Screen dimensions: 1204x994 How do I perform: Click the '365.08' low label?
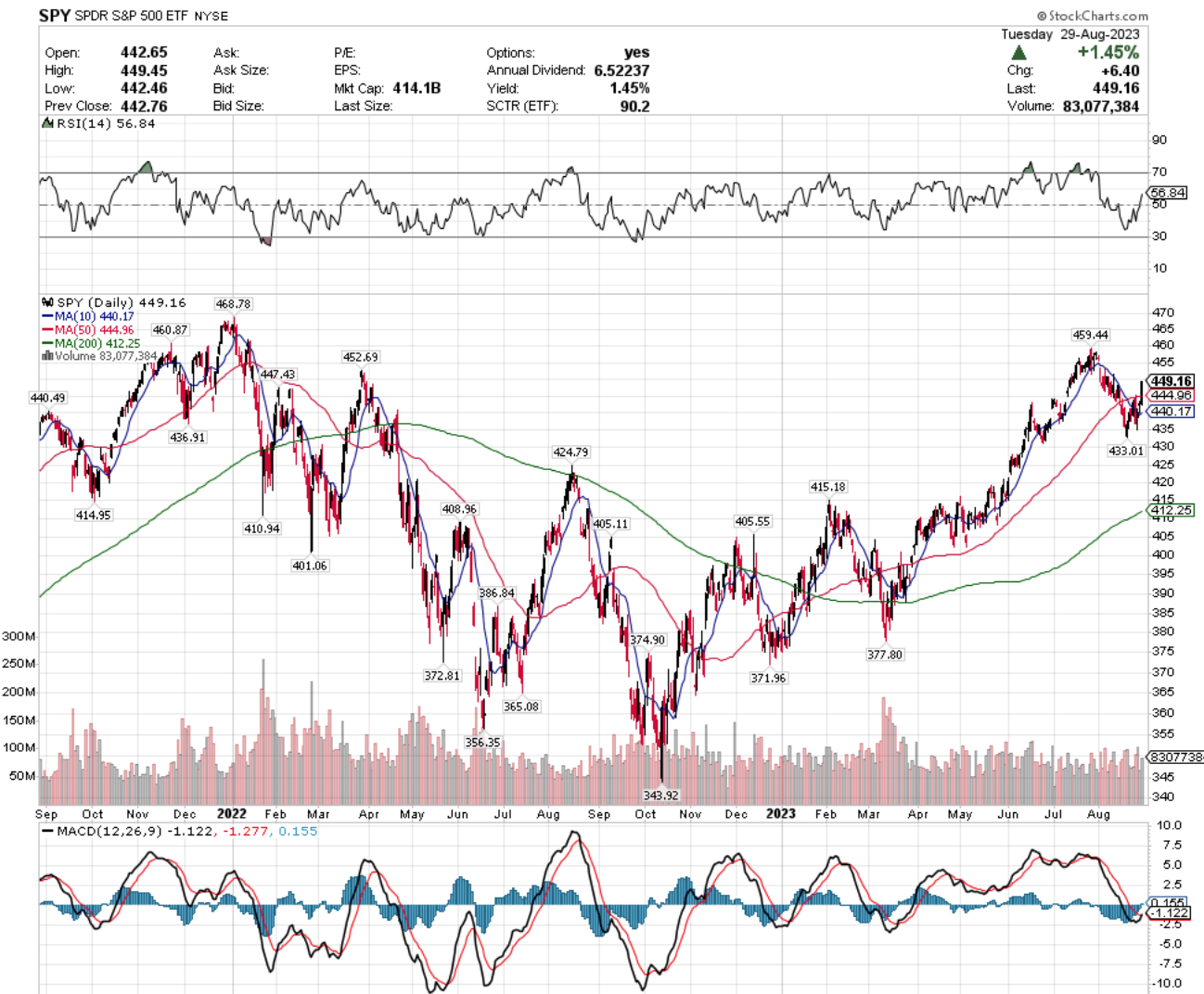coord(520,707)
